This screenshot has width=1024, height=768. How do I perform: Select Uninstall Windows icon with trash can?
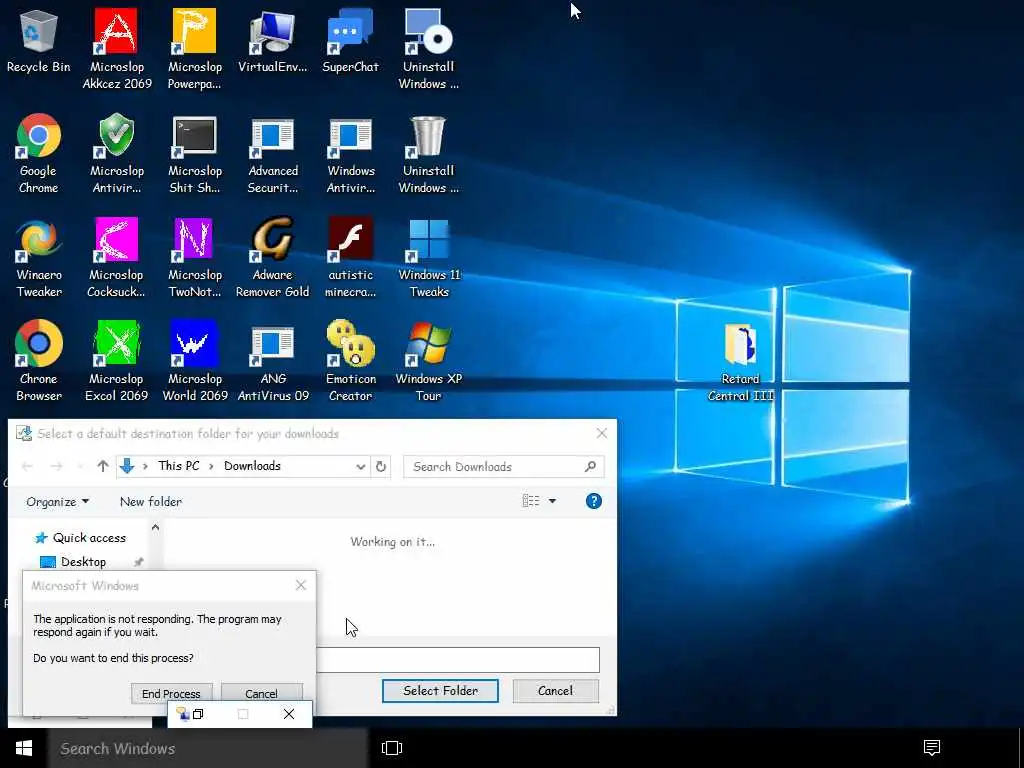(428, 153)
